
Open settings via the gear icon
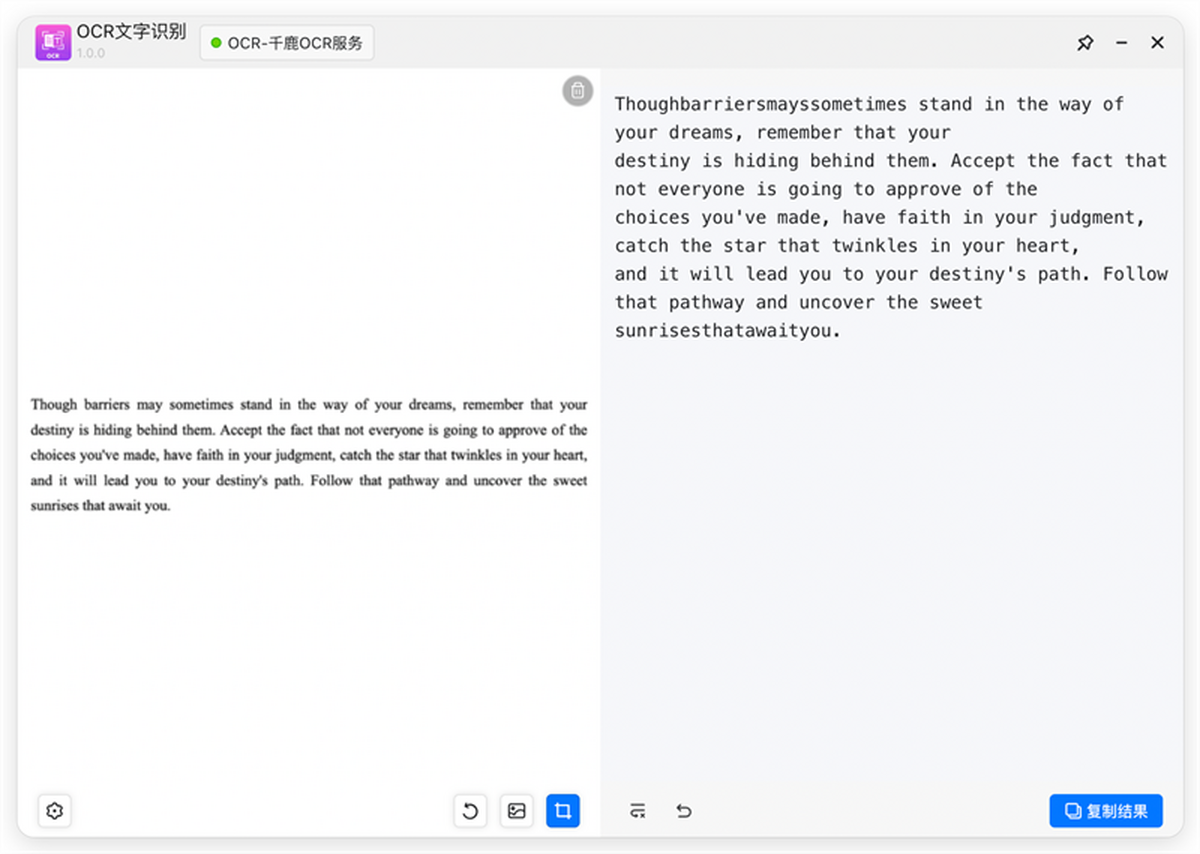tap(55, 811)
